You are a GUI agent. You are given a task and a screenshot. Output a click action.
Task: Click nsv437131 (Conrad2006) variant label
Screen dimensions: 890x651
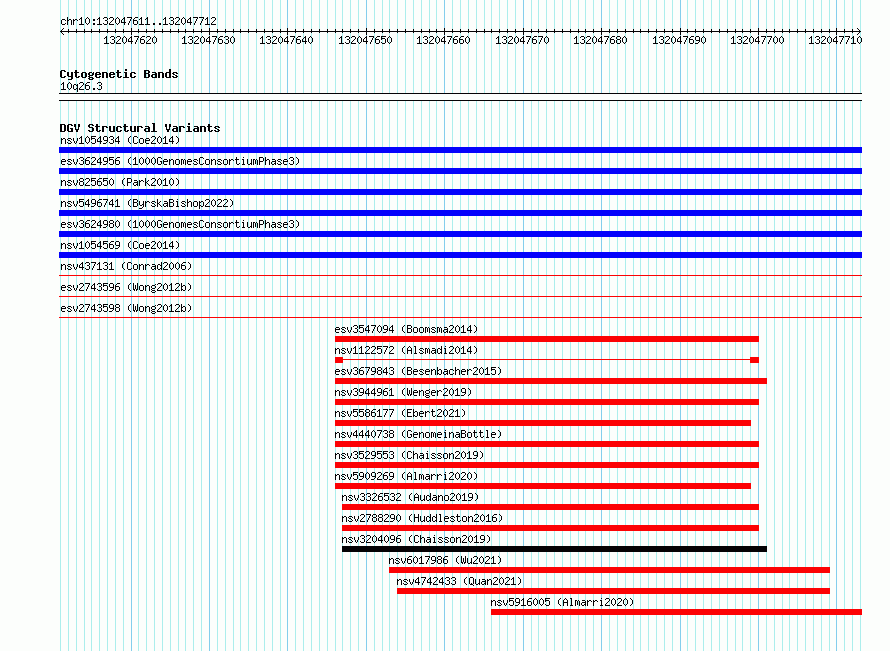(126, 266)
